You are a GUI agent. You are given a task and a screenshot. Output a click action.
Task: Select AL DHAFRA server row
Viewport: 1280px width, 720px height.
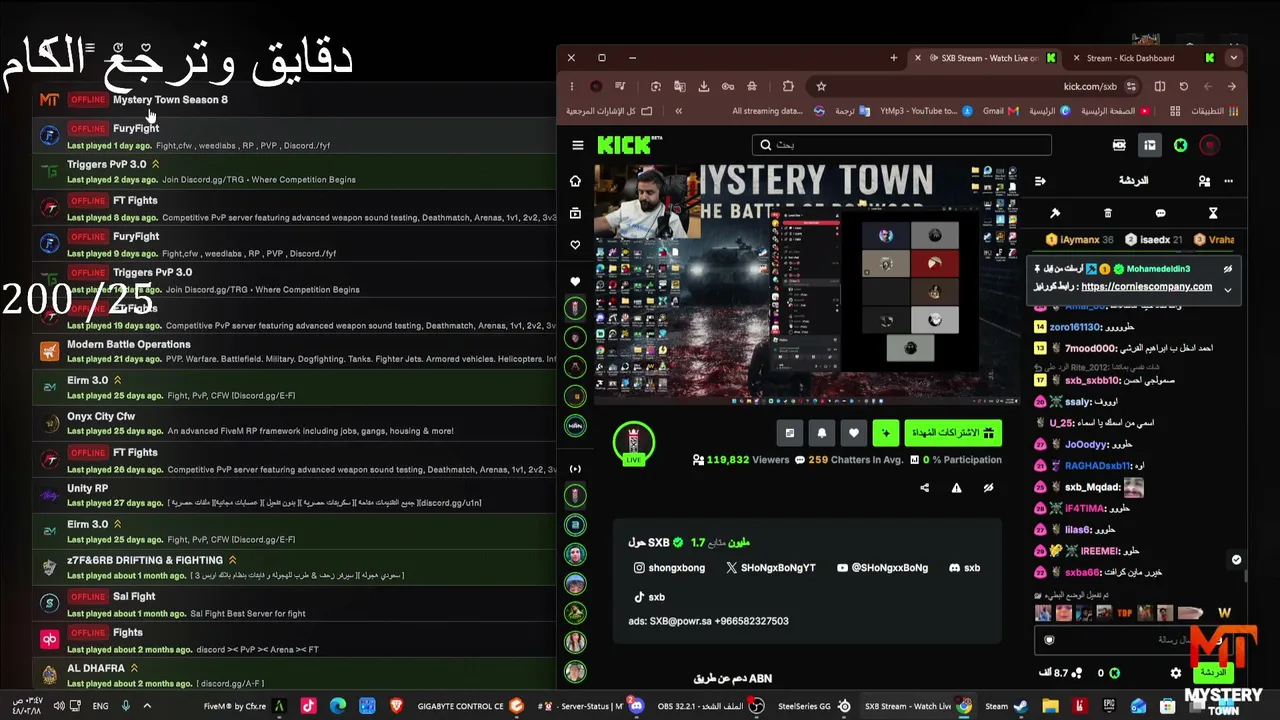(295, 675)
